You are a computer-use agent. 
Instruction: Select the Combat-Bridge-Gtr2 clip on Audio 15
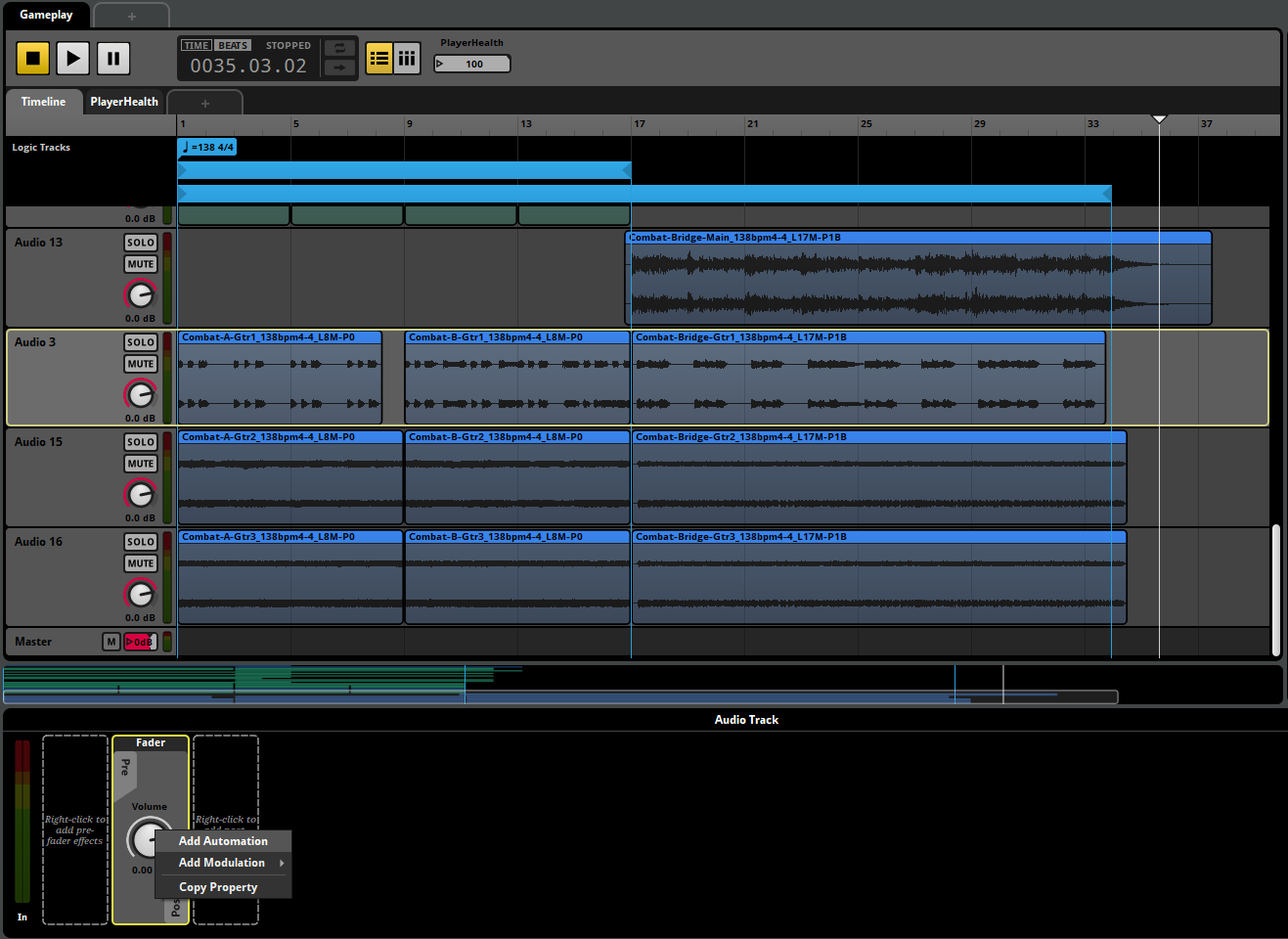879,477
